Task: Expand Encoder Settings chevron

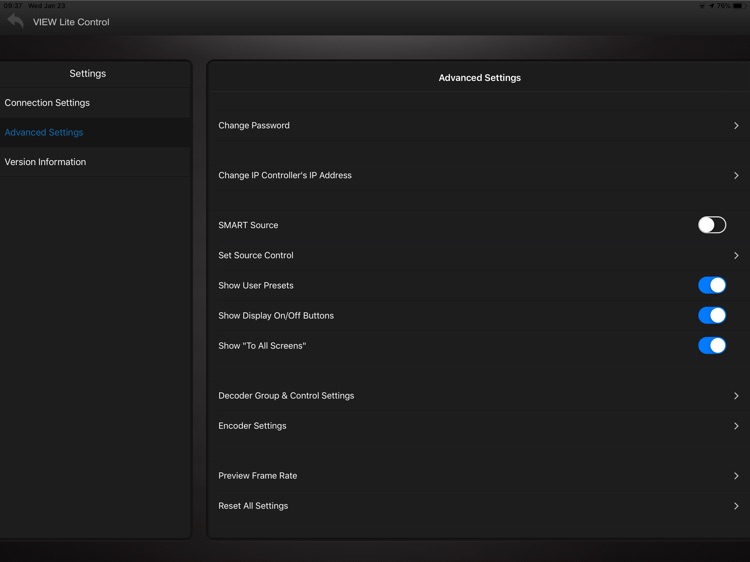Action: click(736, 426)
